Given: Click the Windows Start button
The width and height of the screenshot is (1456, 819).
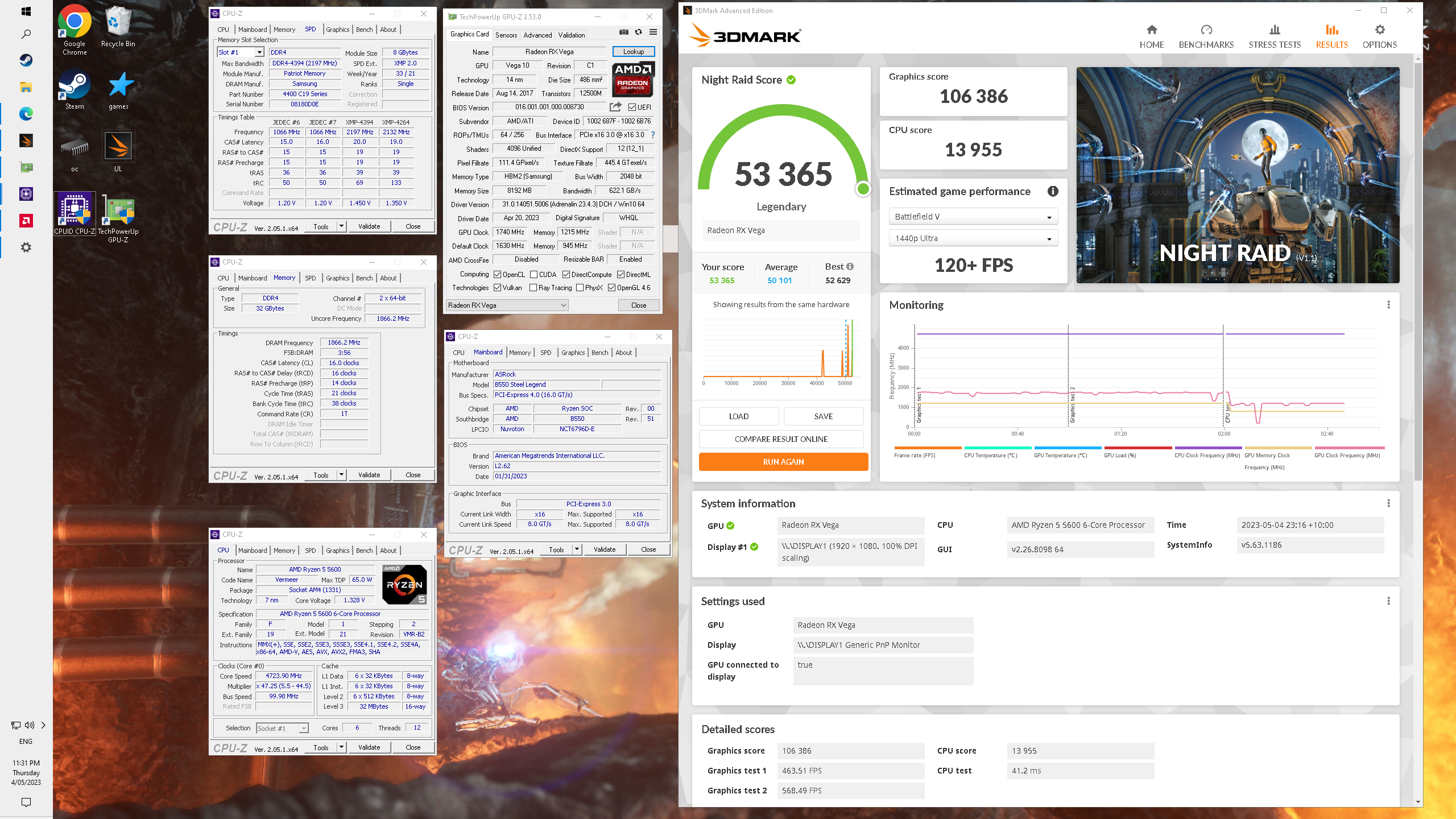Looking at the screenshot, I should coord(26,11).
